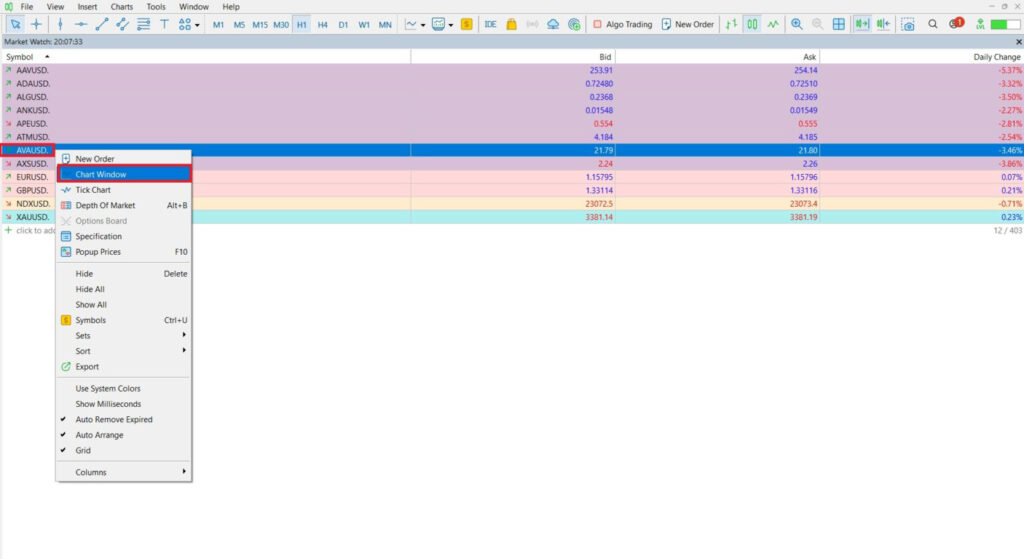Screen dimensions: 1024x559
Task: Open the MetaEditor IDE
Action: [490, 24]
